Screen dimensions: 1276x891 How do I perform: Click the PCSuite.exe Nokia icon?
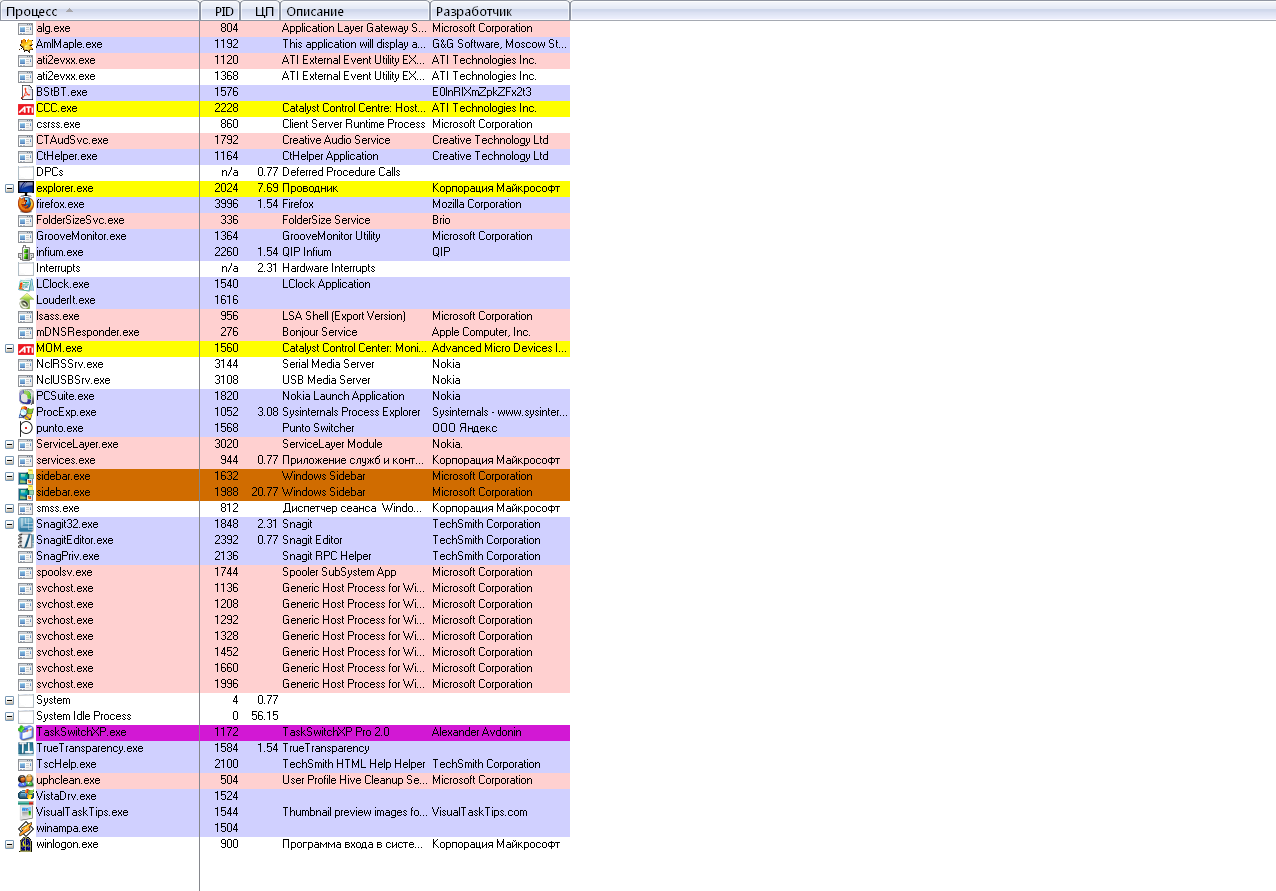tap(26, 396)
